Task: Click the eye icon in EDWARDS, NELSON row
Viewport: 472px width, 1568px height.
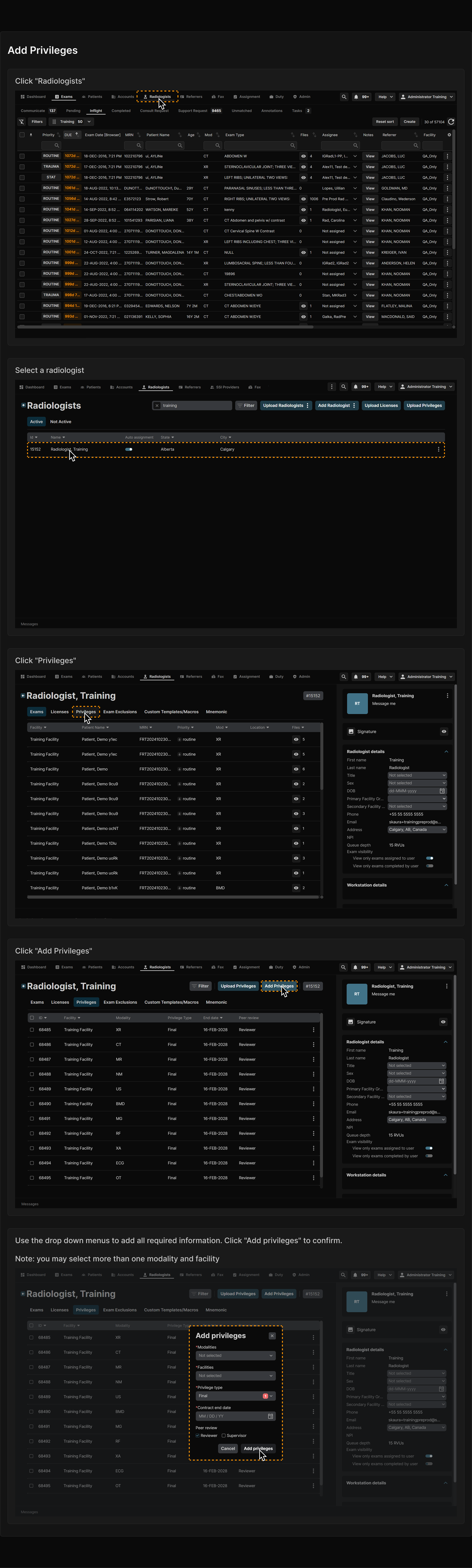Action: (303, 306)
